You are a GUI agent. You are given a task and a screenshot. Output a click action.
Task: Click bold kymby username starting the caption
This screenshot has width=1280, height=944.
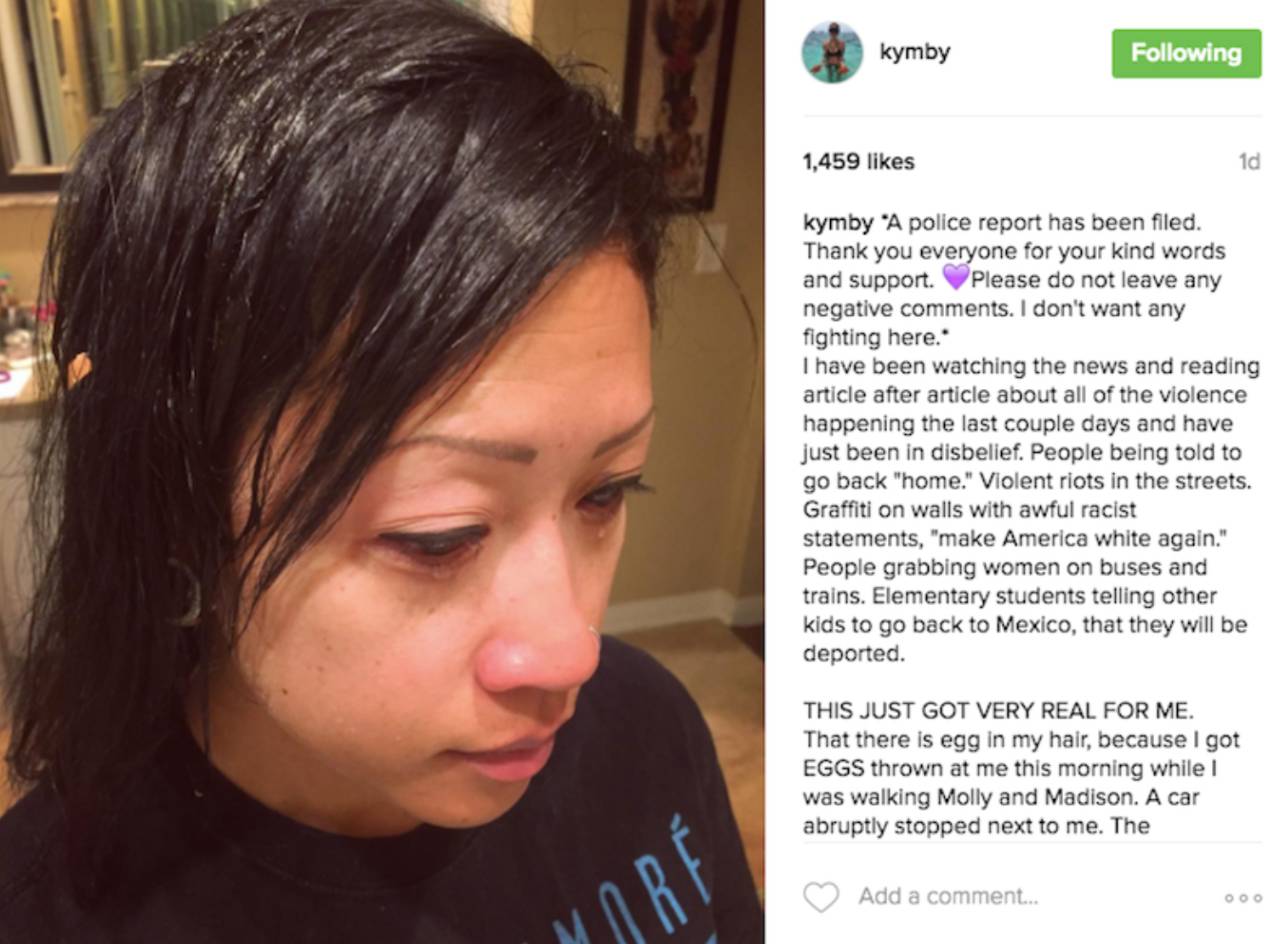coord(837,223)
